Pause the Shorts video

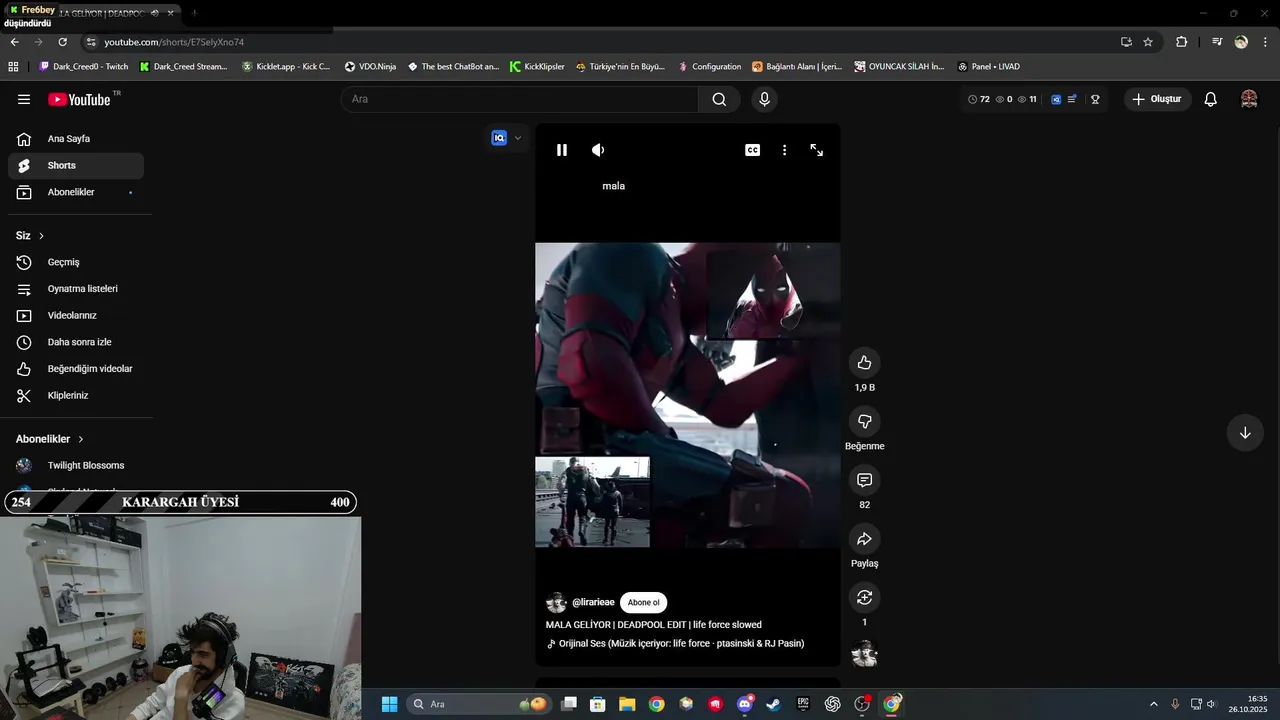[562, 150]
